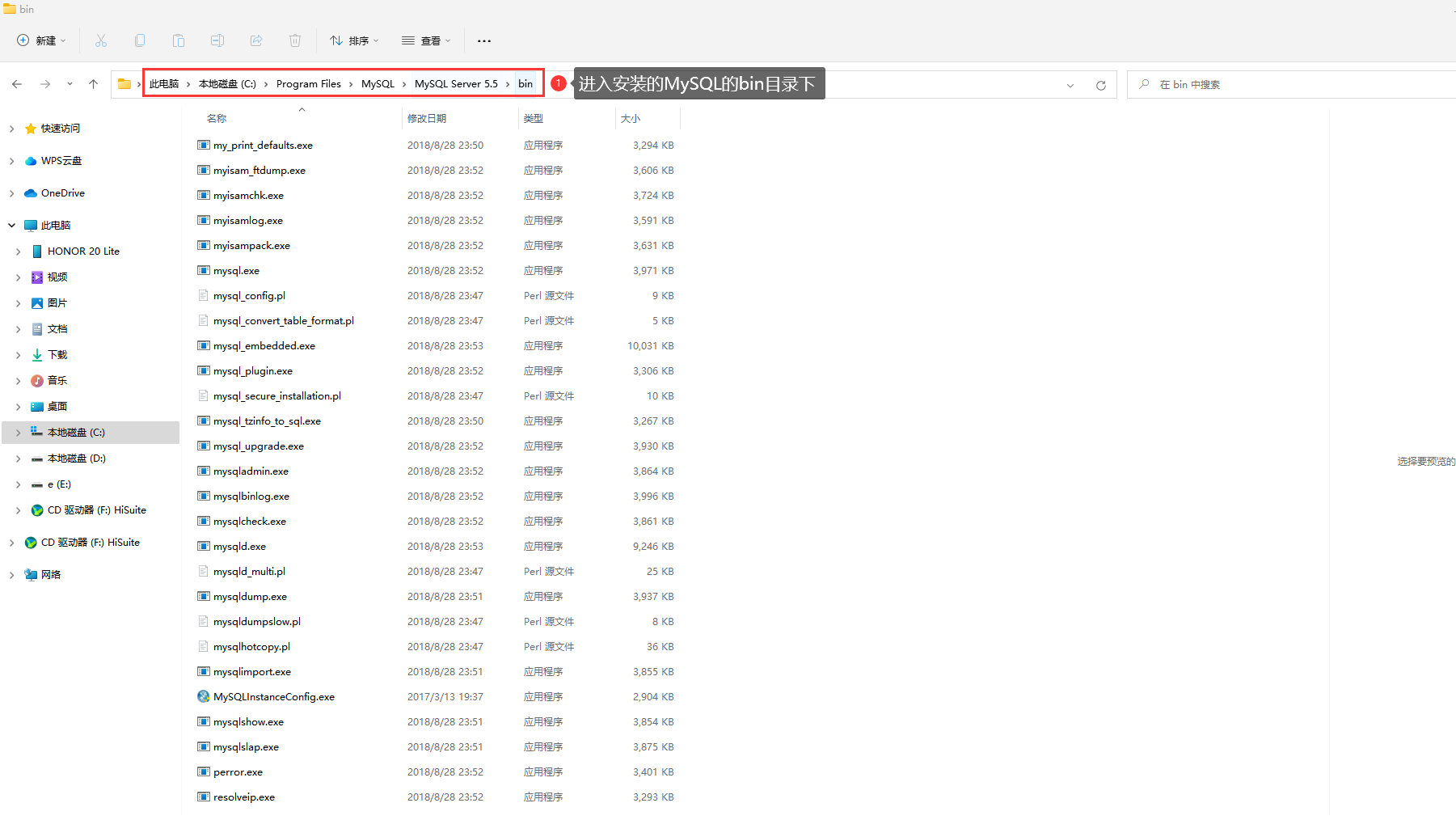Collapse the This PC (此电脑) tree node

[11, 226]
